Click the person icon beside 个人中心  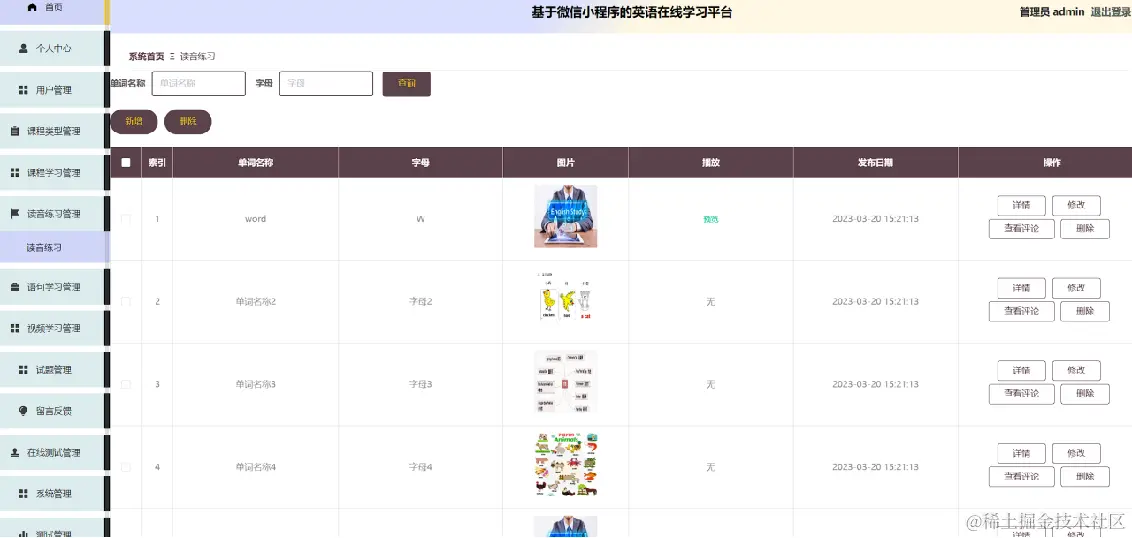point(23,48)
